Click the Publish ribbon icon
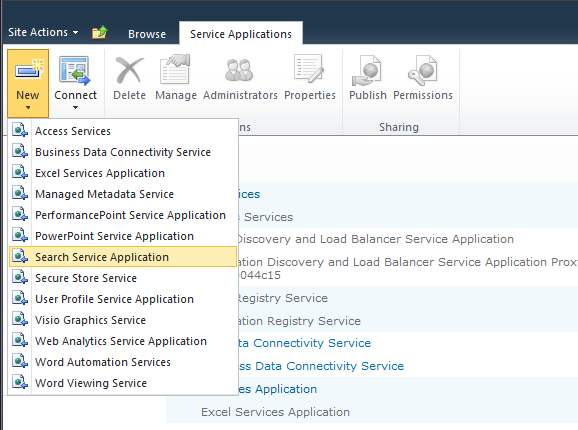The width and height of the screenshot is (578, 430). click(x=367, y=70)
